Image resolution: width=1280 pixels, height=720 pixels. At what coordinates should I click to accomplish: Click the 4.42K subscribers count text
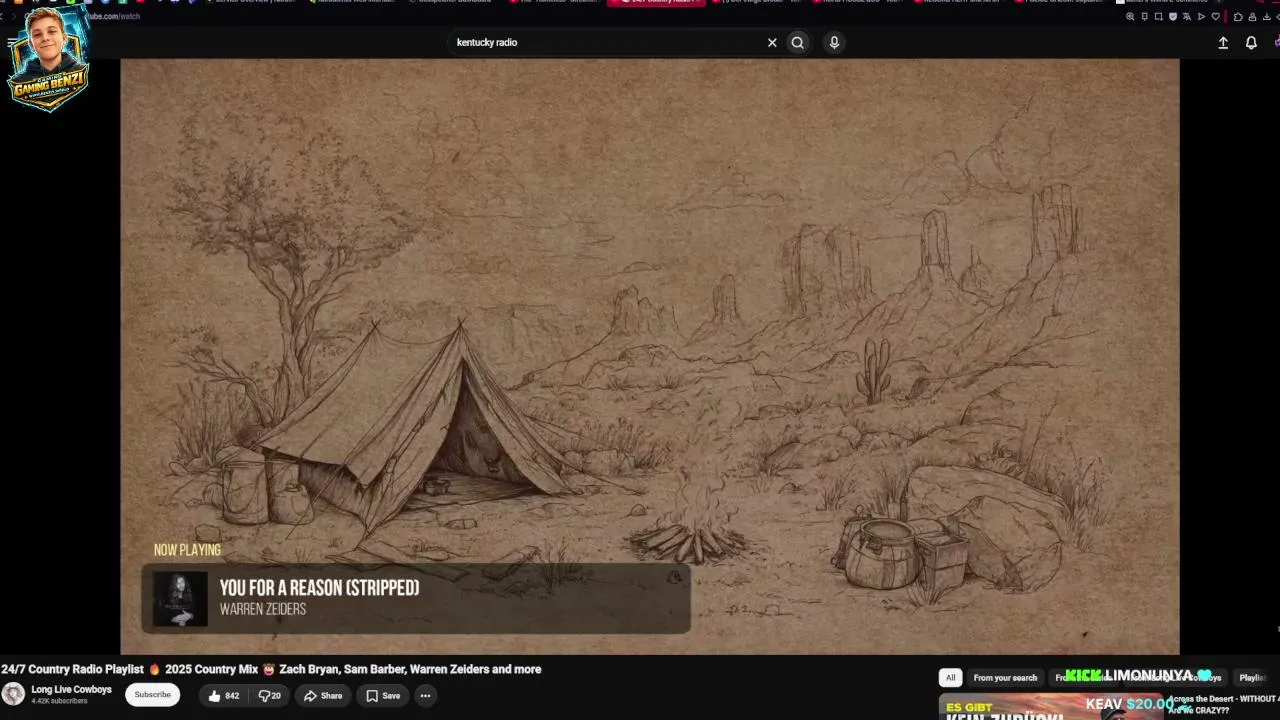pos(59,701)
